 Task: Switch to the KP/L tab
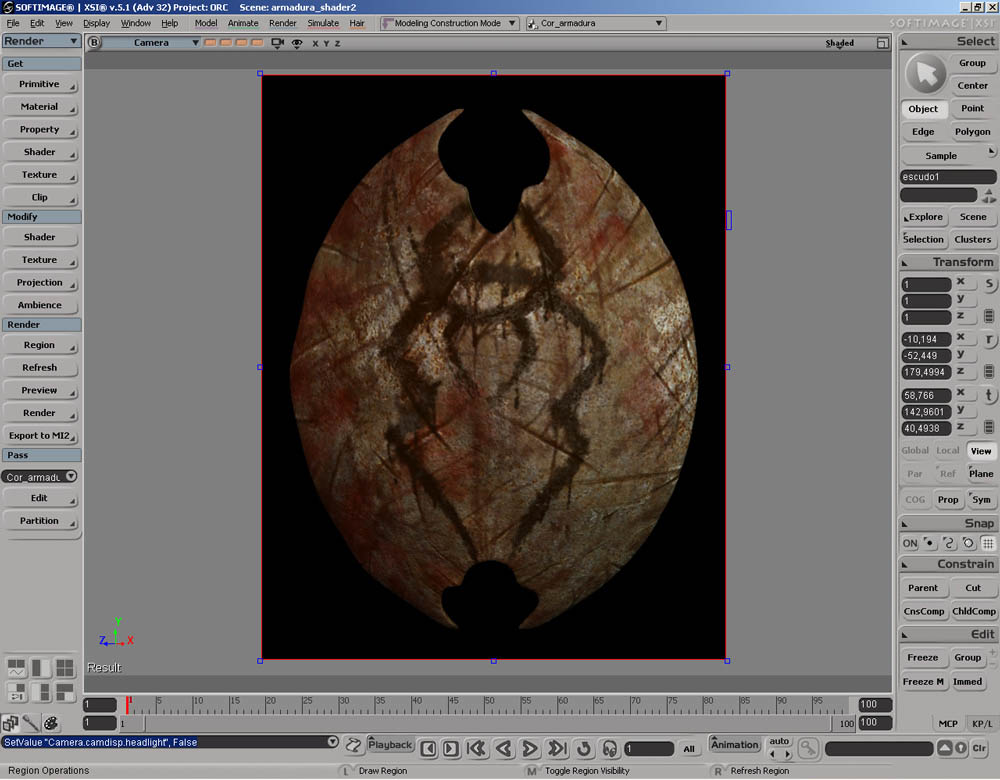982,723
